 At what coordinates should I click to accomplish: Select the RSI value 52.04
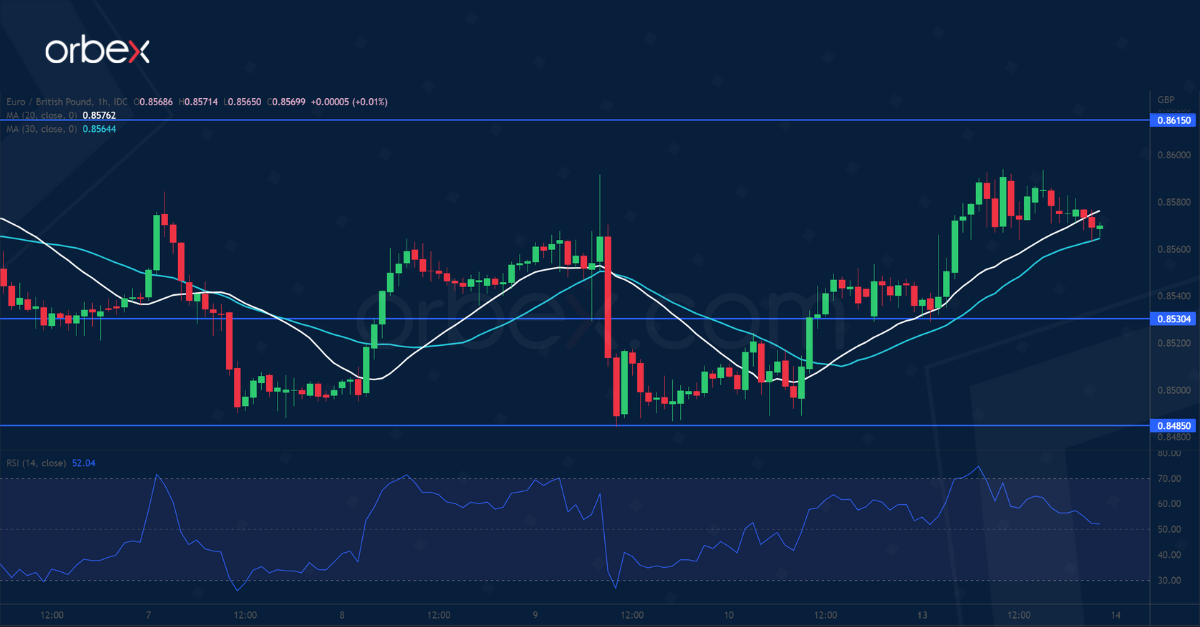click(x=84, y=463)
